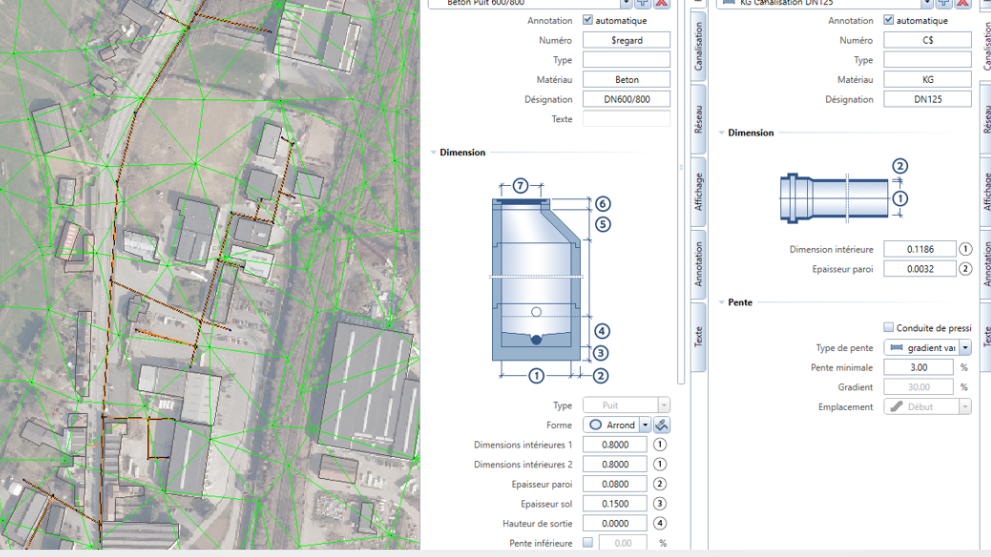Click circled 1 next to Dimension intérieure

click(x=965, y=249)
